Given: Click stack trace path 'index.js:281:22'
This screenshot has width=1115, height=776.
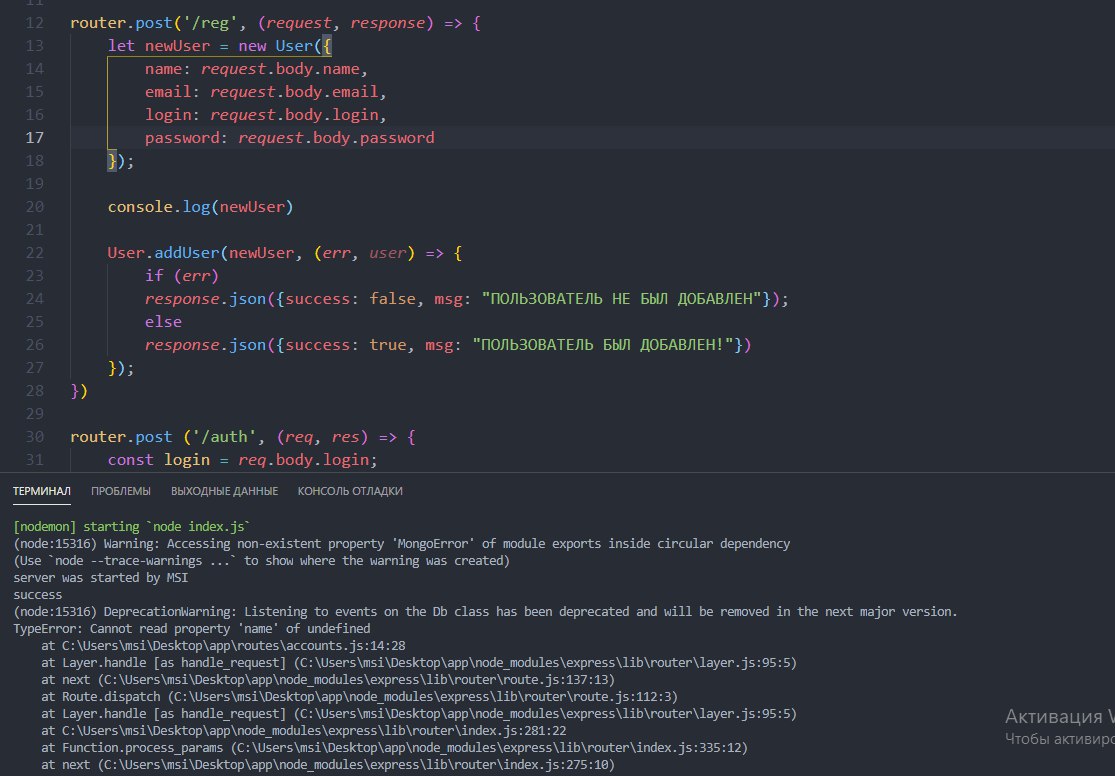Looking at the screenshot, I should tap(314, 730).
